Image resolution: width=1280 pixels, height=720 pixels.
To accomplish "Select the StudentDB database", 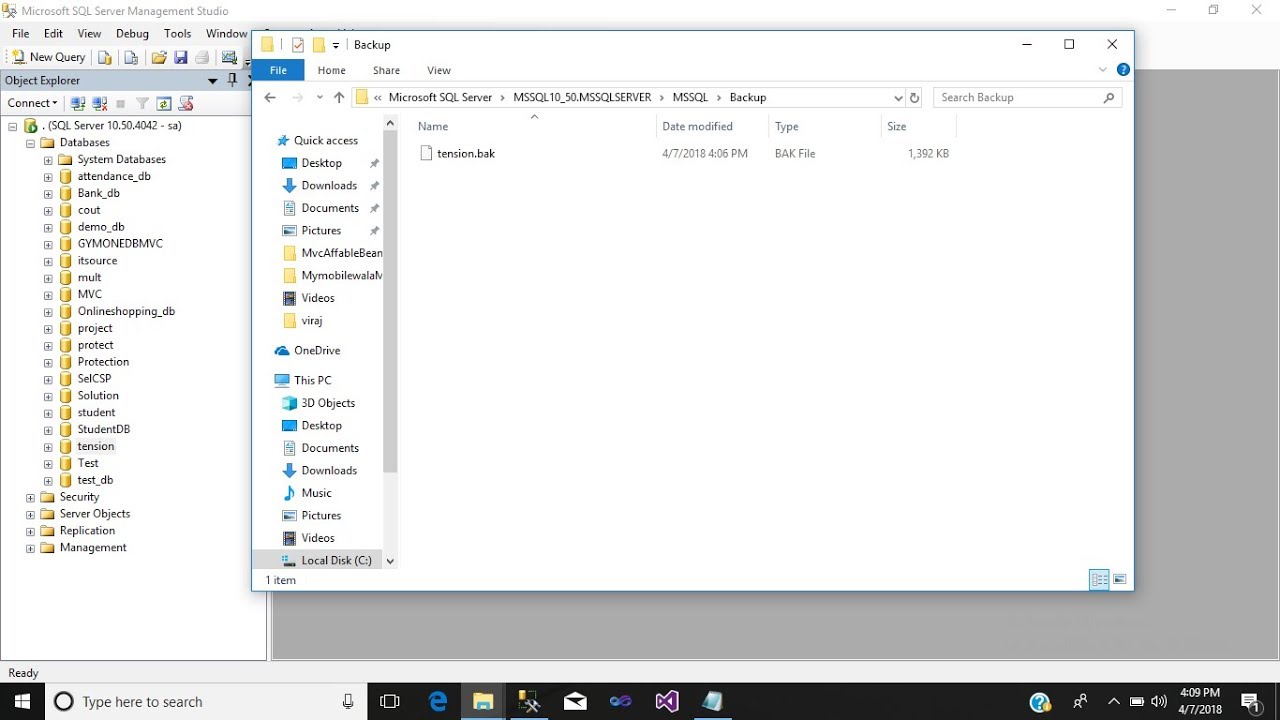I will click(104, 429).
